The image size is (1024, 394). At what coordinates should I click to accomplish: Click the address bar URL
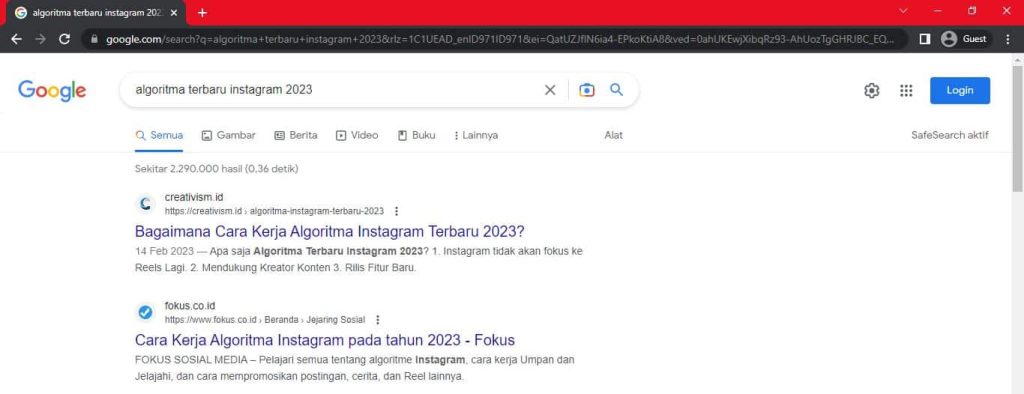point(500,39)
